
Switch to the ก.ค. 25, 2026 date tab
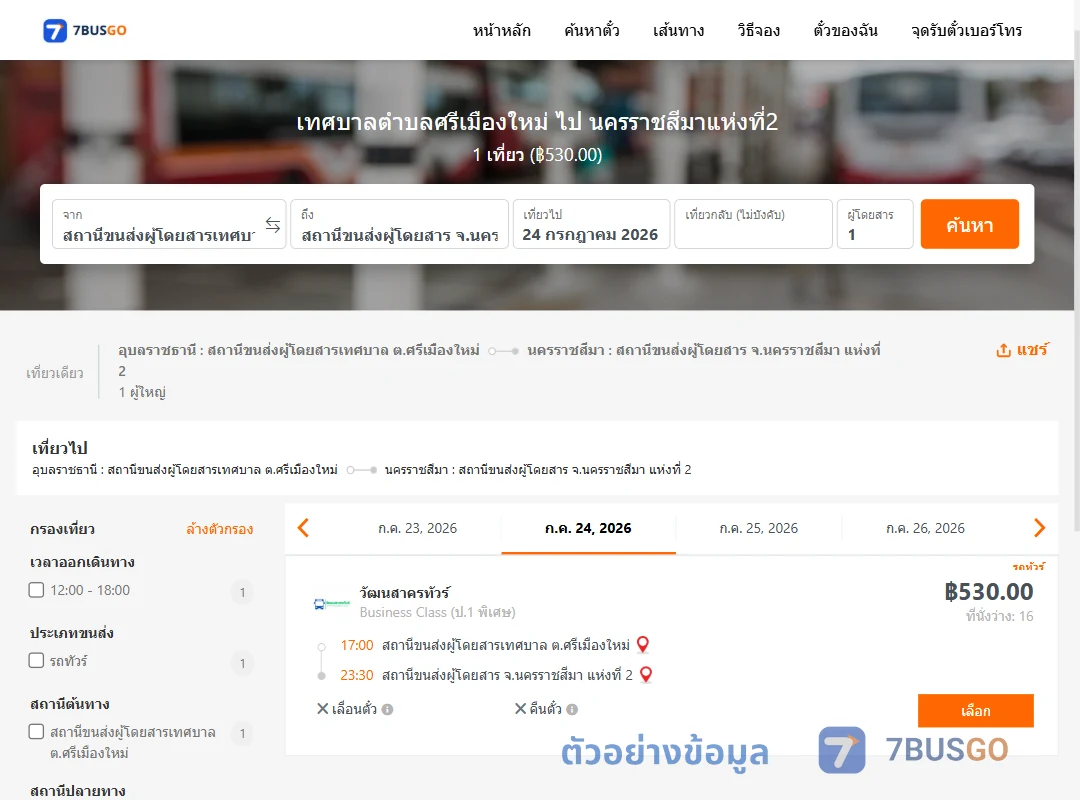(758, 528)
